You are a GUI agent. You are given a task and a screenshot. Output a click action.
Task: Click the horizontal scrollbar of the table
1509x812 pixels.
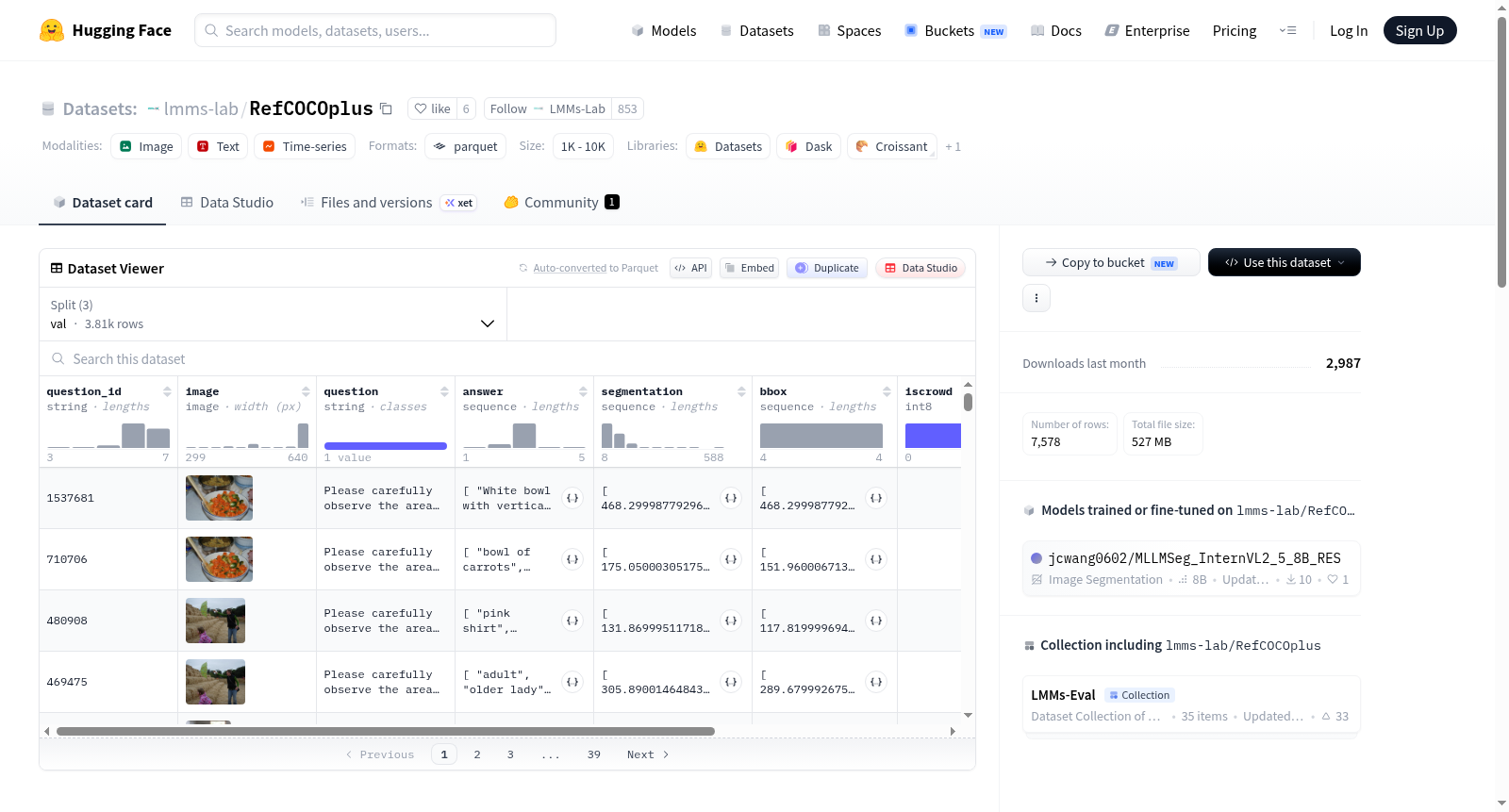click(386, 731)
